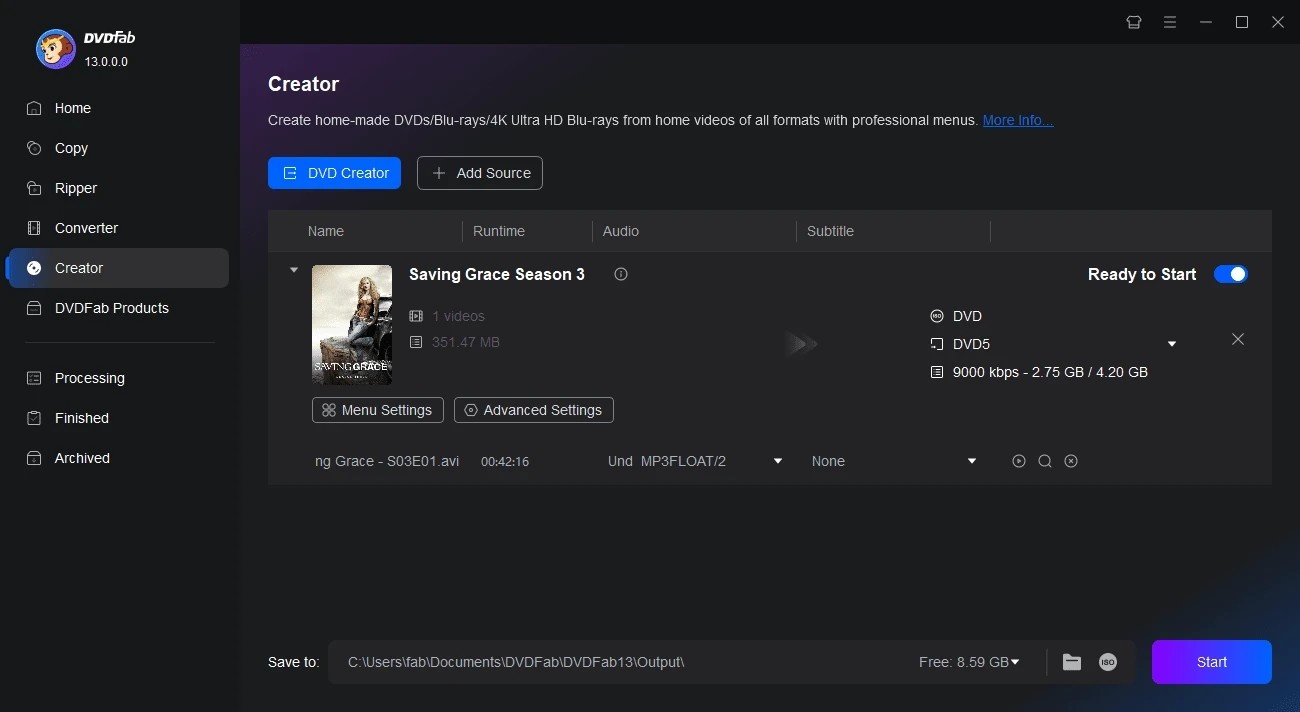This screenshot has height=712, width=1300.
Task: Open the Finished tasks panel
Action: [x=80, y=418]
